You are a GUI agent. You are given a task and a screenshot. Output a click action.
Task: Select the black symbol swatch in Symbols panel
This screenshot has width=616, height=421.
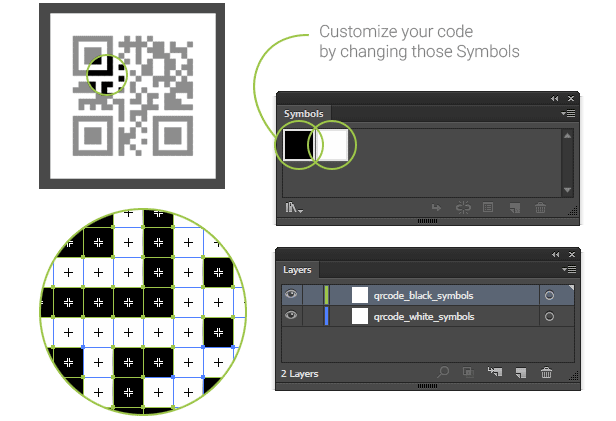[299, 145]
